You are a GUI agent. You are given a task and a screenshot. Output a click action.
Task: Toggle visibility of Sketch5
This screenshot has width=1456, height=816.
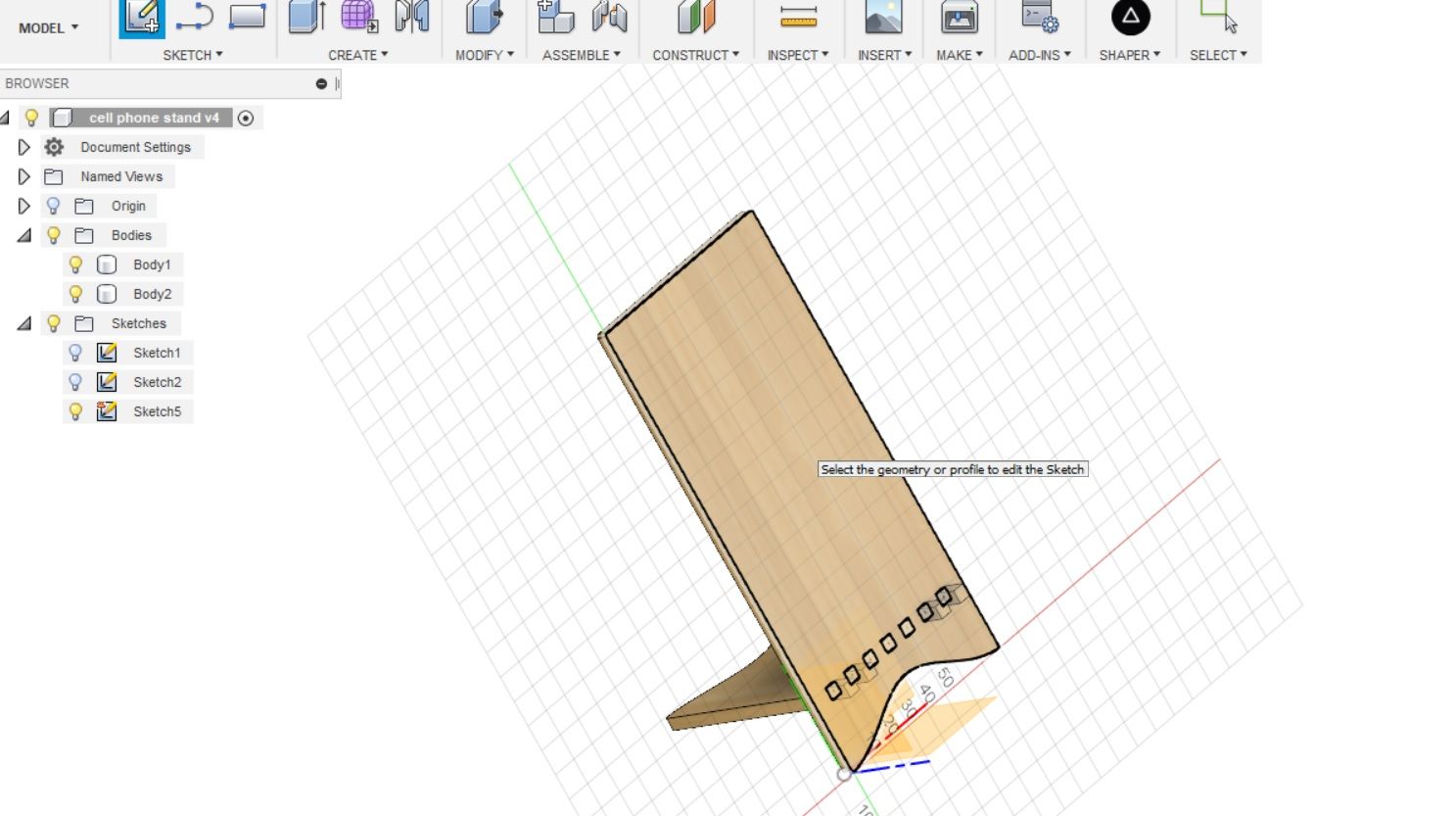[x=76, y=411]
